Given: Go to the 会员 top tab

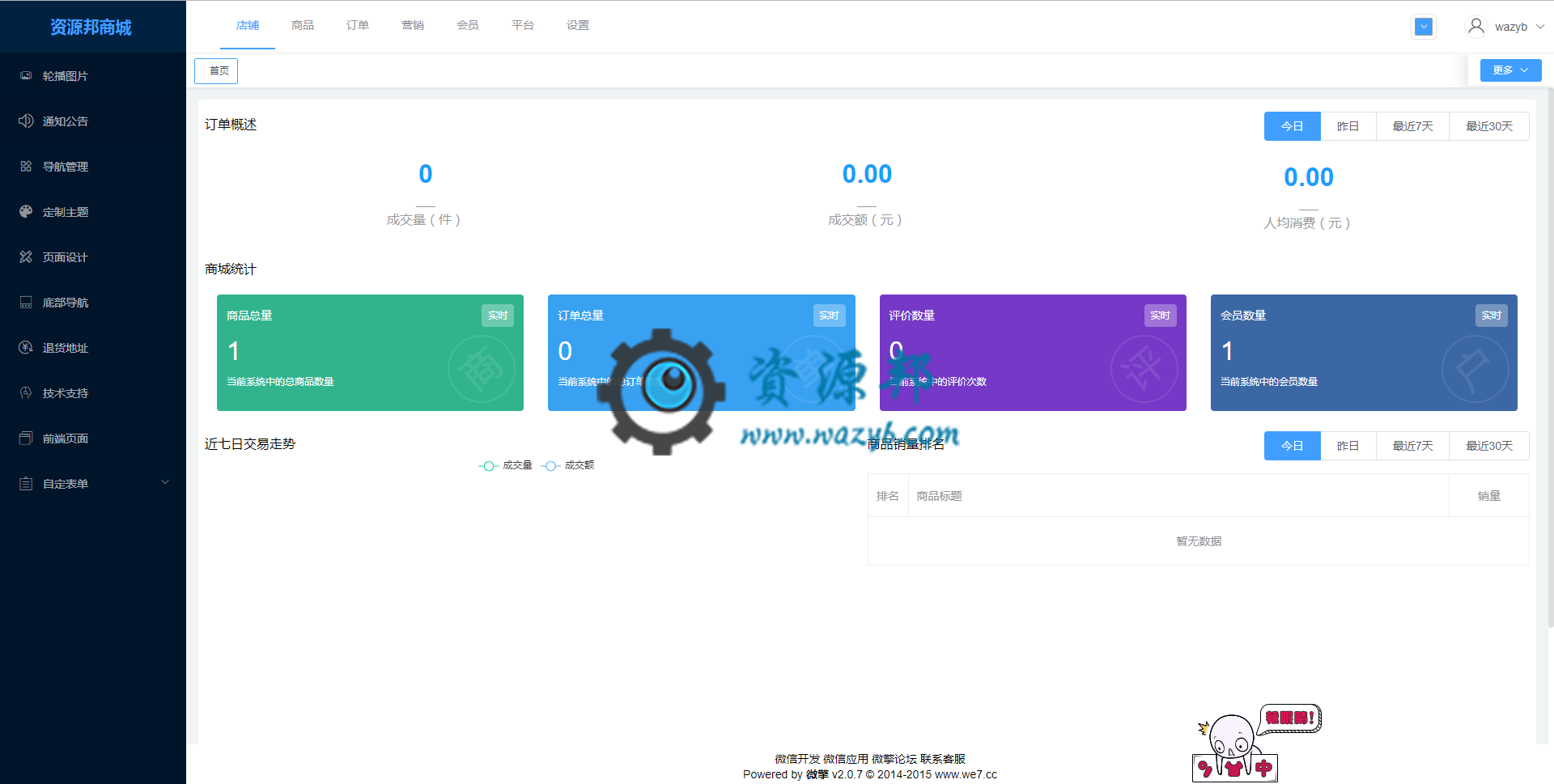Looking at the screenshot, I should tap(468, 25).
